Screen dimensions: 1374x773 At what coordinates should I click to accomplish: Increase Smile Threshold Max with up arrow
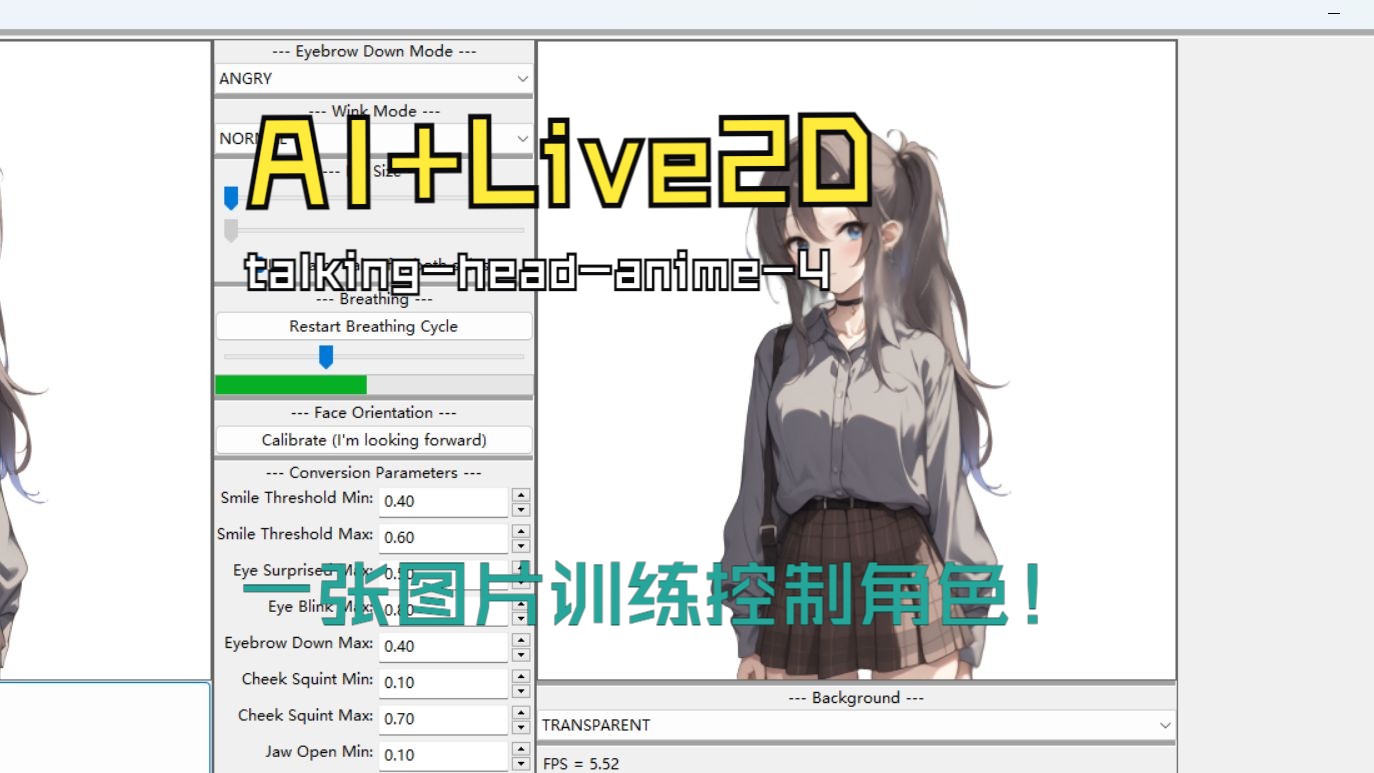coord(520,530)
